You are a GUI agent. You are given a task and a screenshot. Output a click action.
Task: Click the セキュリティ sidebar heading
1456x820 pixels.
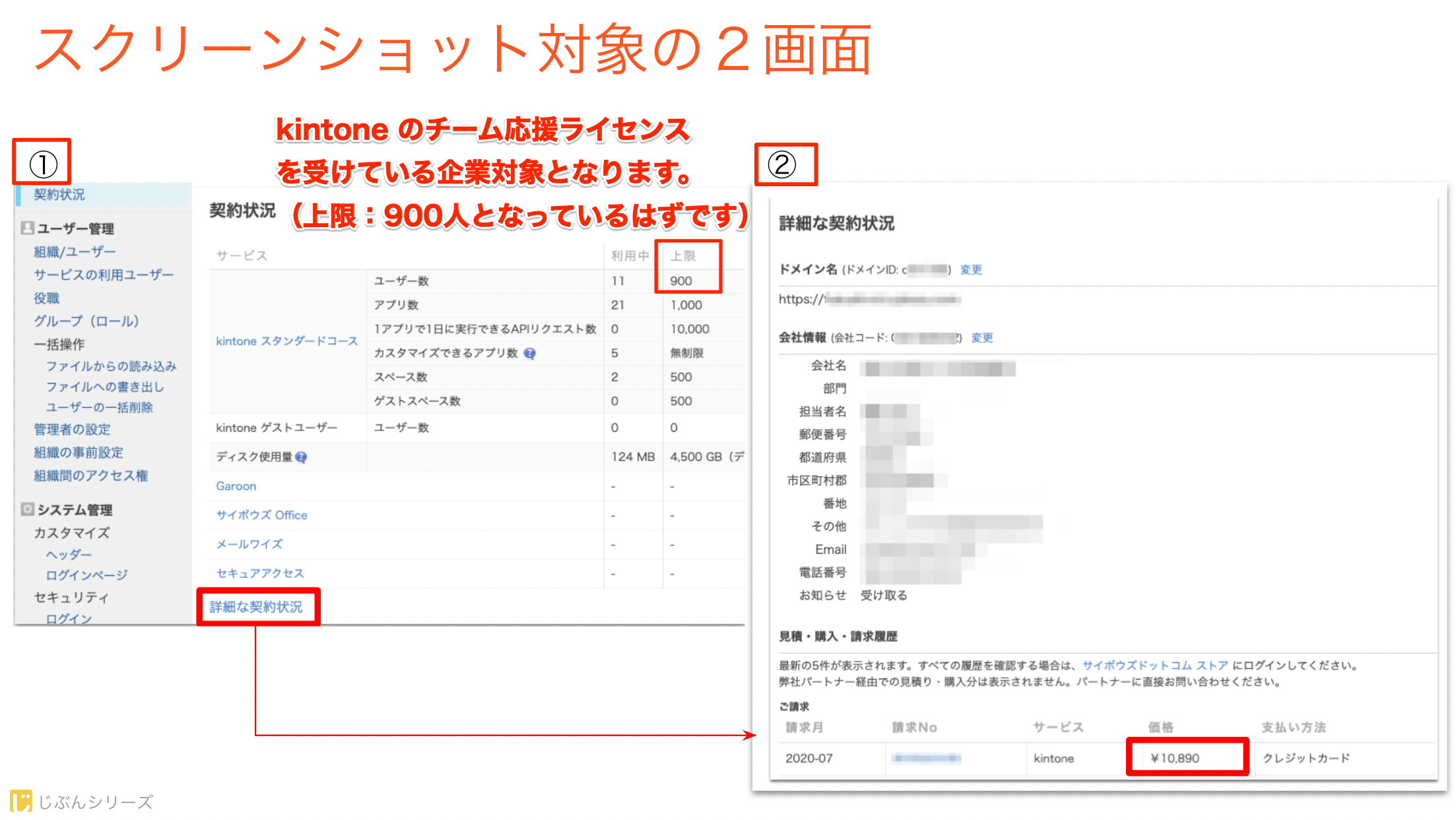72,597
